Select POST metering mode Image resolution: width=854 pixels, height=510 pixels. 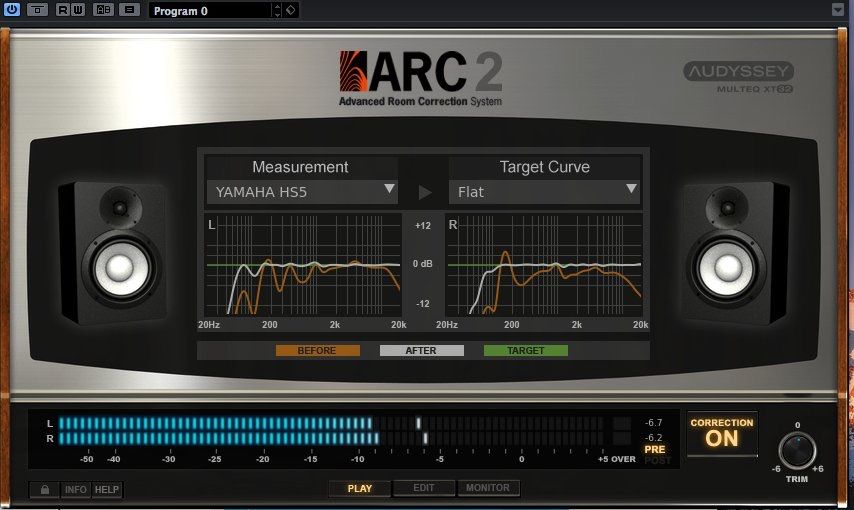[657, 460]
